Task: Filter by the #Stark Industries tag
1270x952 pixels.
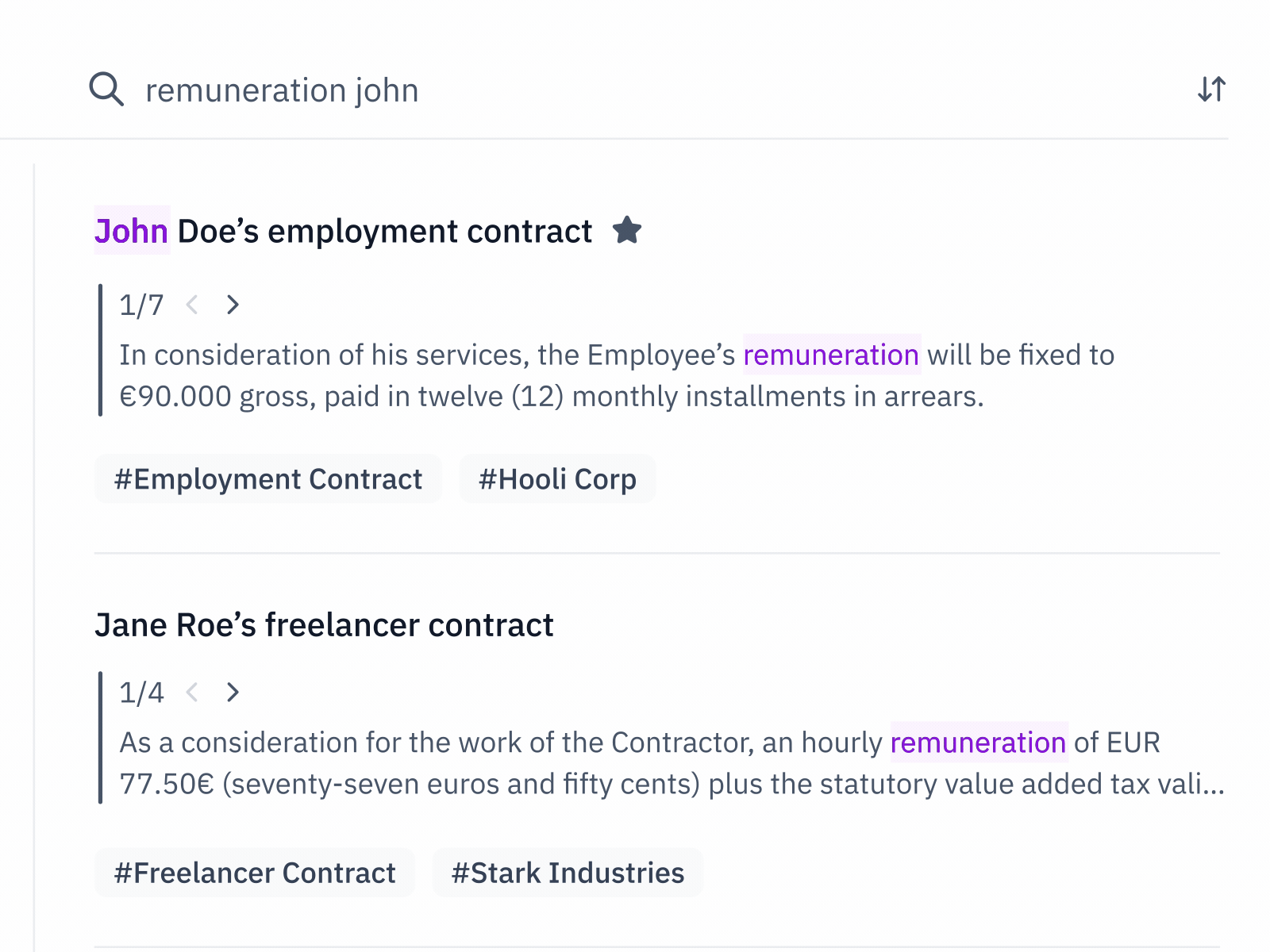Action: pyautogui.click(x=568, y=873)
